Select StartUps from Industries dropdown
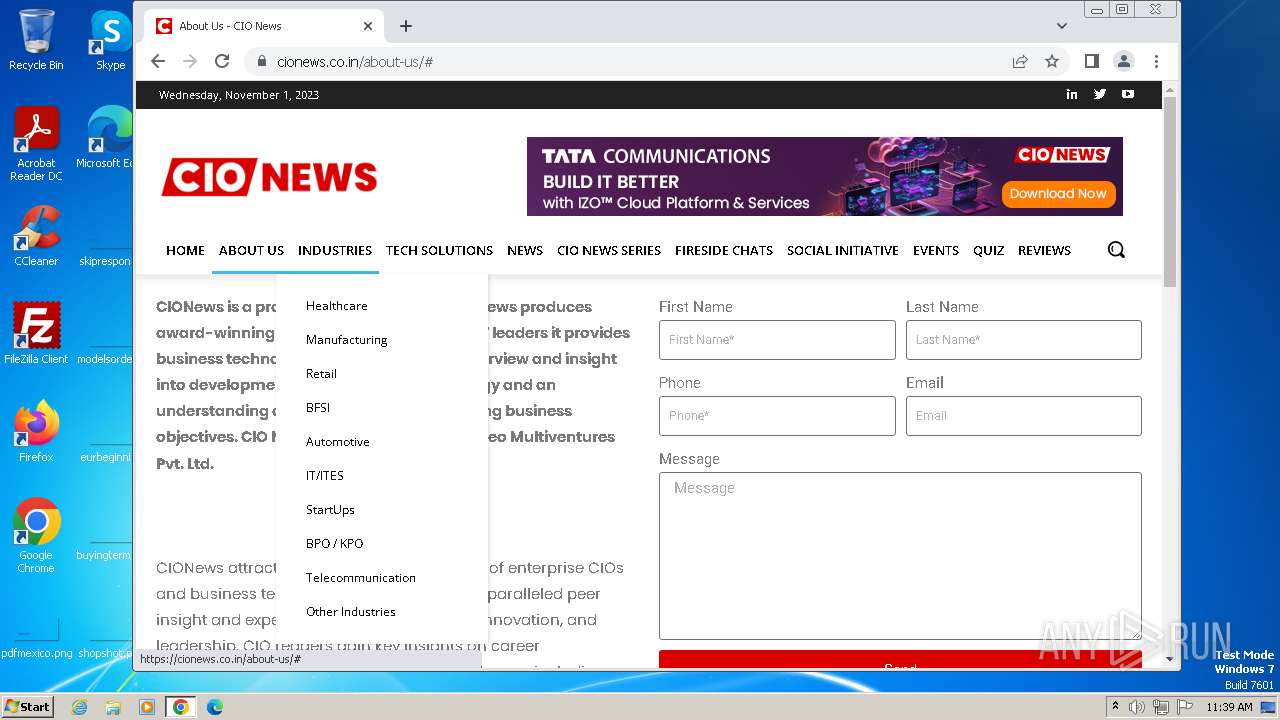This screenshot has height=720, width=1280. [330, 510]
